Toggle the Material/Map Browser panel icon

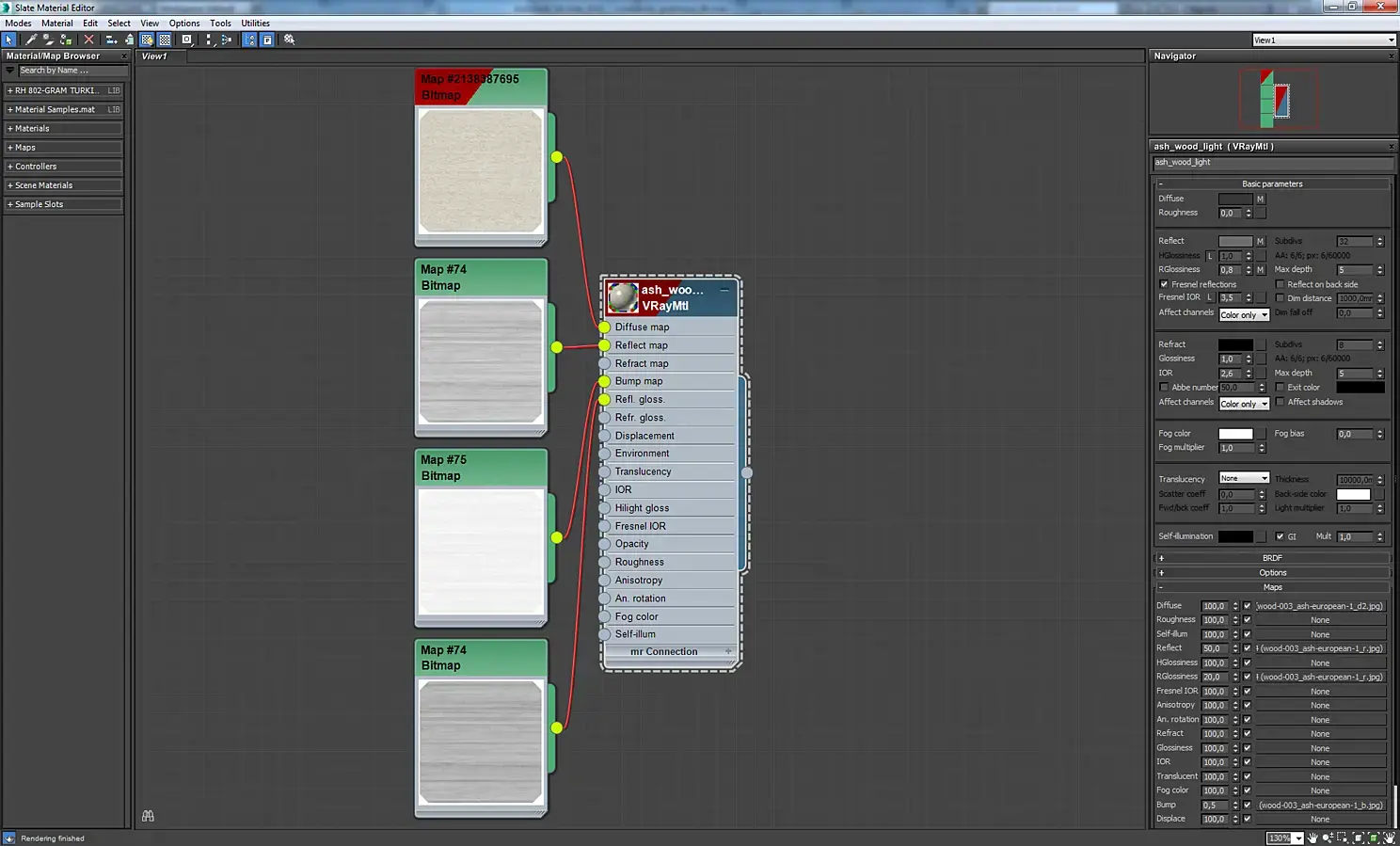coord(249,40)
